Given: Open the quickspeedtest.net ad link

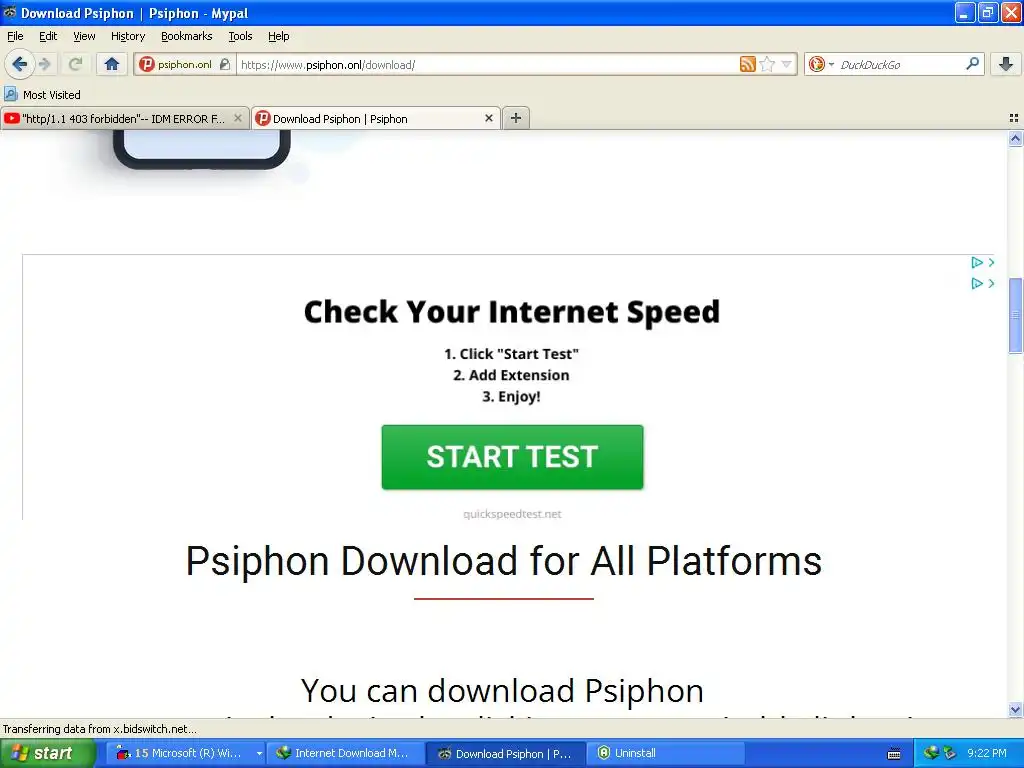Looking at the screenshot, I should pyautogui.click(x=512, y=514).
